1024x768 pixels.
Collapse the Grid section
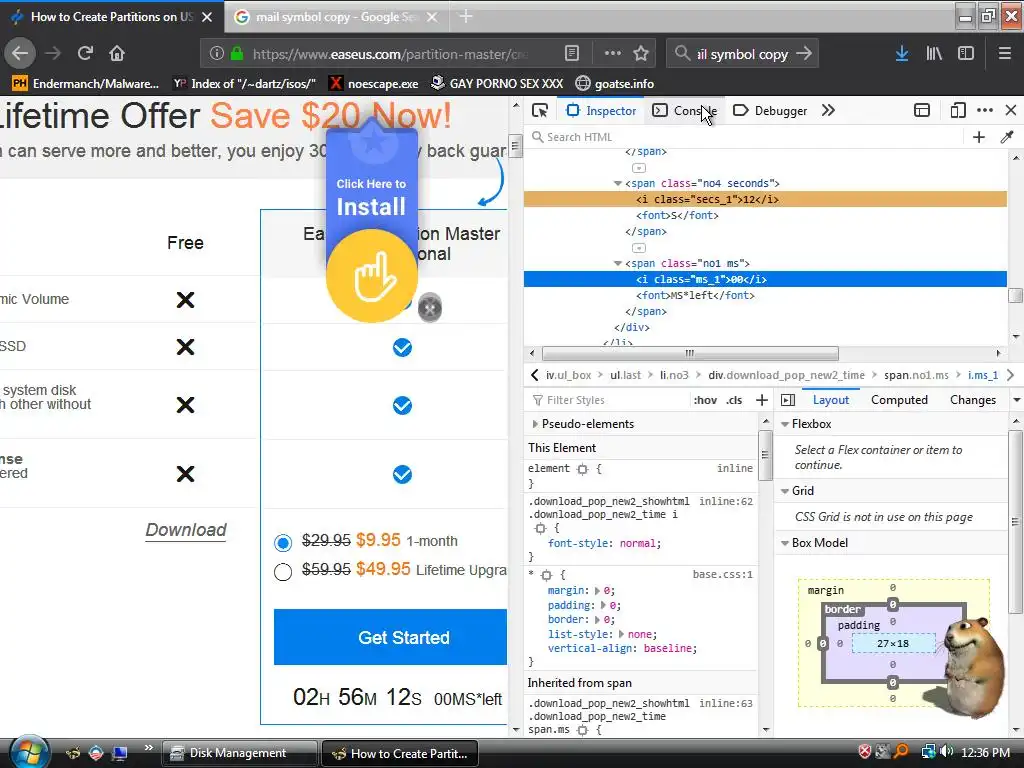(785, 490)
